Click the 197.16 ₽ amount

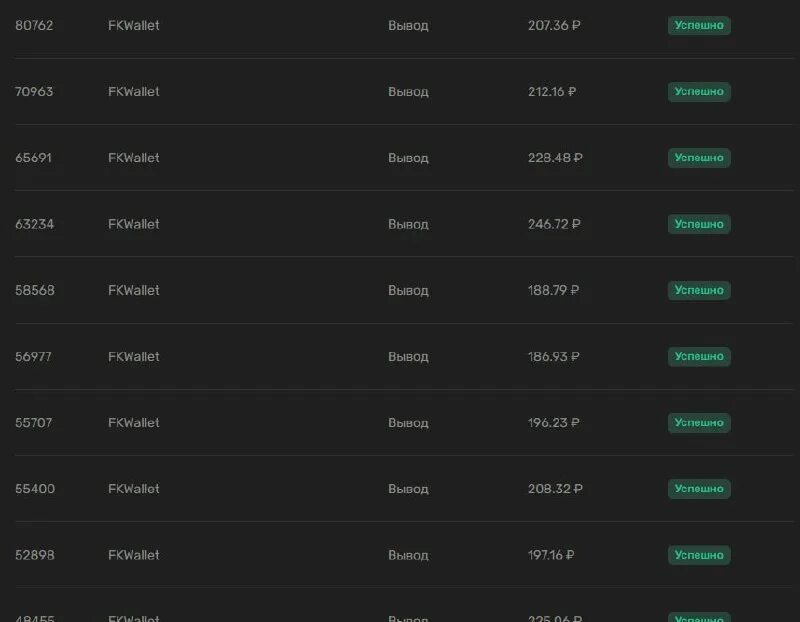coord(551,555)
